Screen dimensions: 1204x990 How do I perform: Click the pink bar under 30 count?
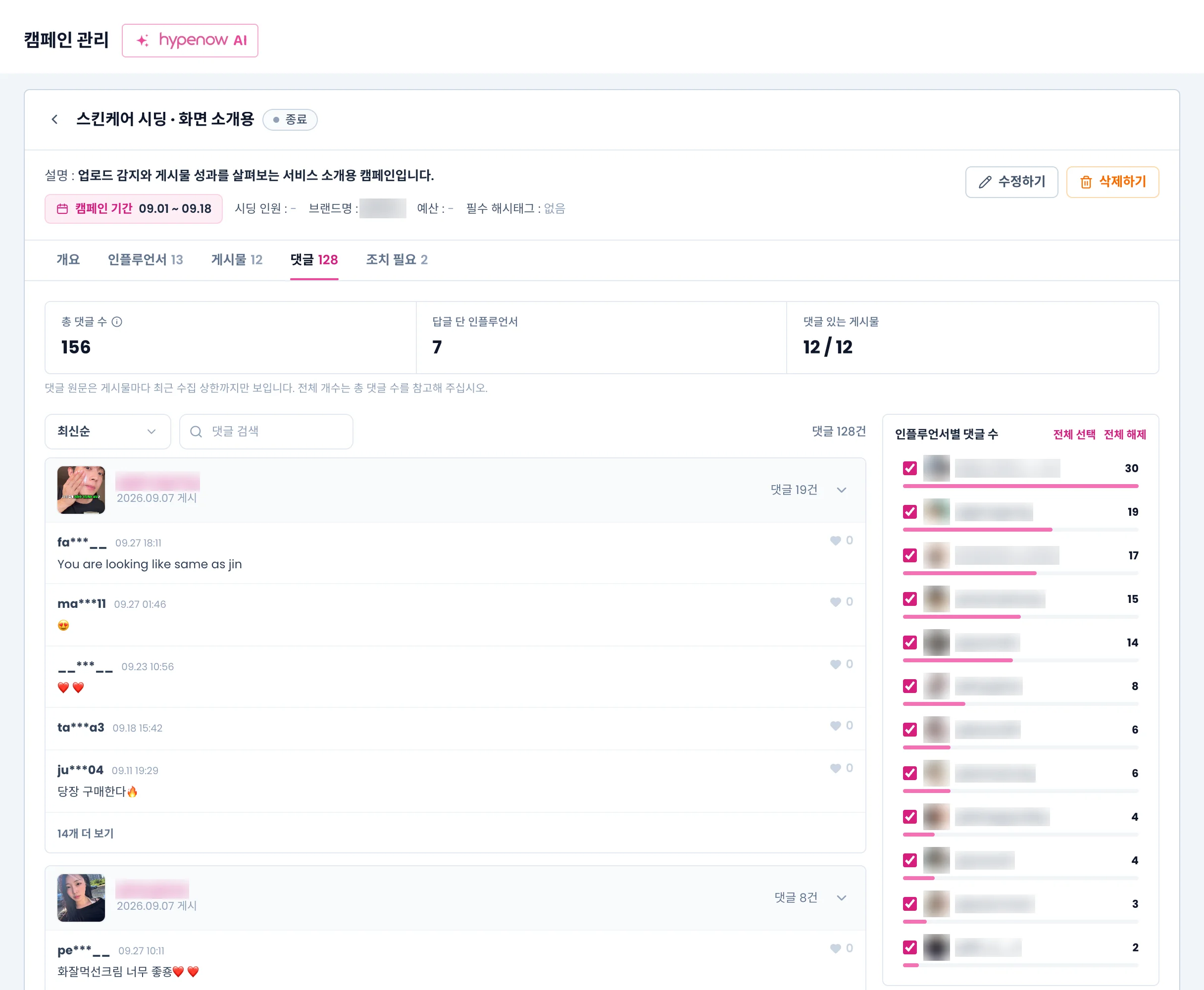click(1020, 486)
